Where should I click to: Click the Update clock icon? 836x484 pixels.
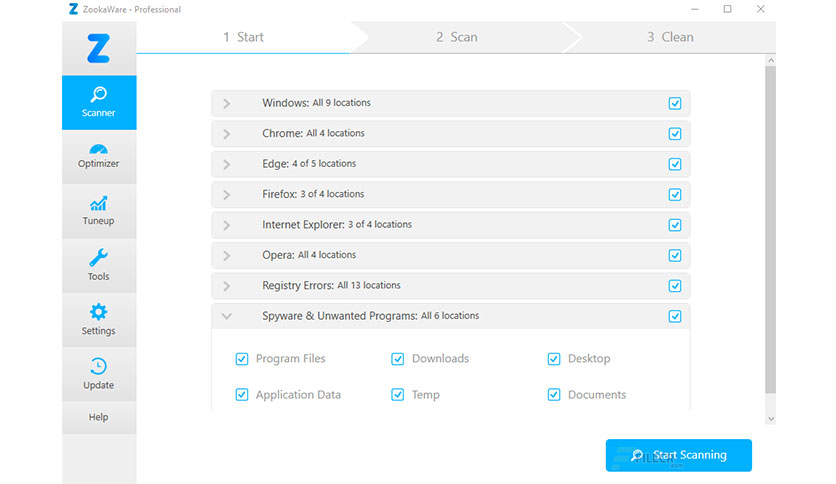coord(99,367)
